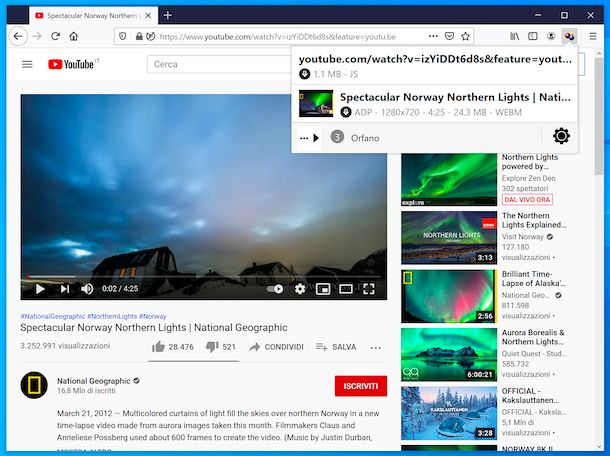
Task: Select the youtube.com/watch DownloadHelper entry
Action: 435,65
